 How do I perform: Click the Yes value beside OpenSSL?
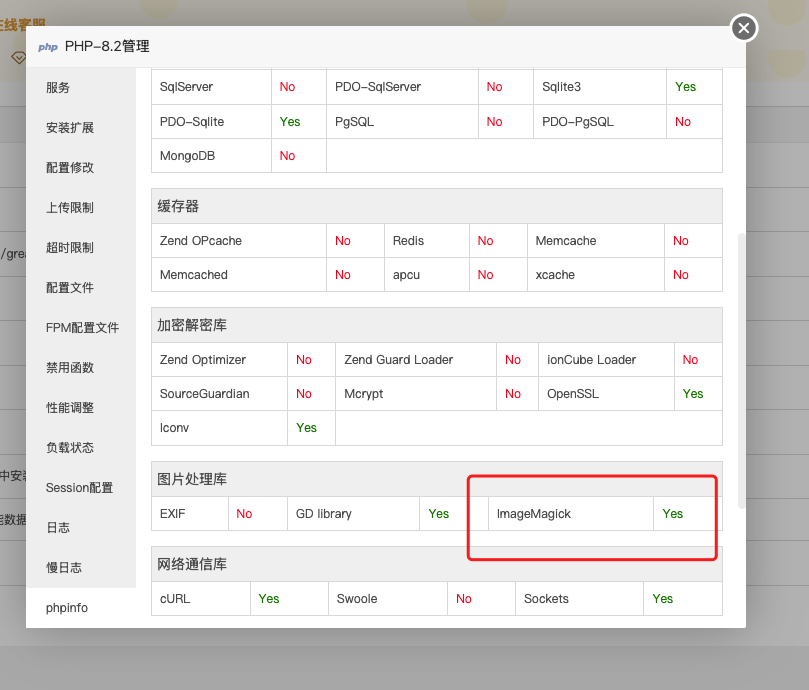click(x=692, y=394)
